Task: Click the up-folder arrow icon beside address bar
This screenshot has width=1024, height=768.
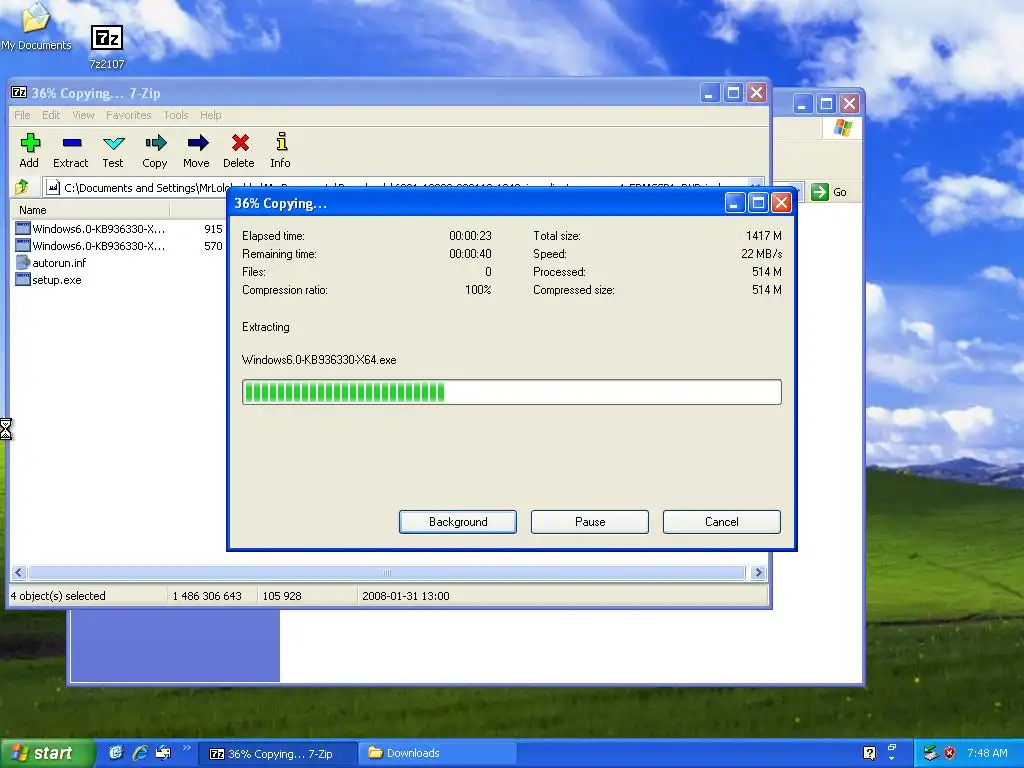Action: [x=22, y=187]
